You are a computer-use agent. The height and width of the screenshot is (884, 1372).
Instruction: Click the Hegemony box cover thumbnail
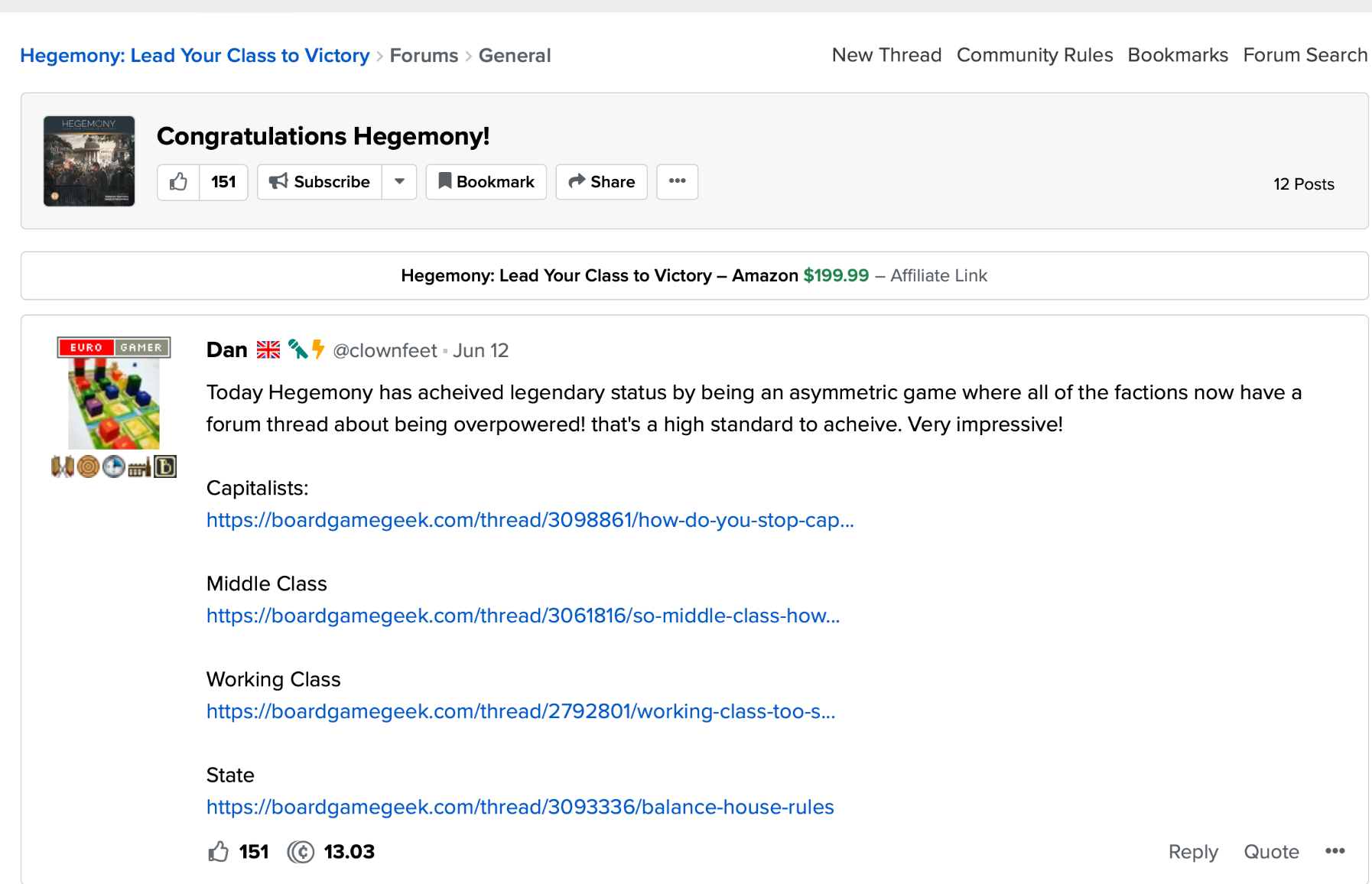89,160
